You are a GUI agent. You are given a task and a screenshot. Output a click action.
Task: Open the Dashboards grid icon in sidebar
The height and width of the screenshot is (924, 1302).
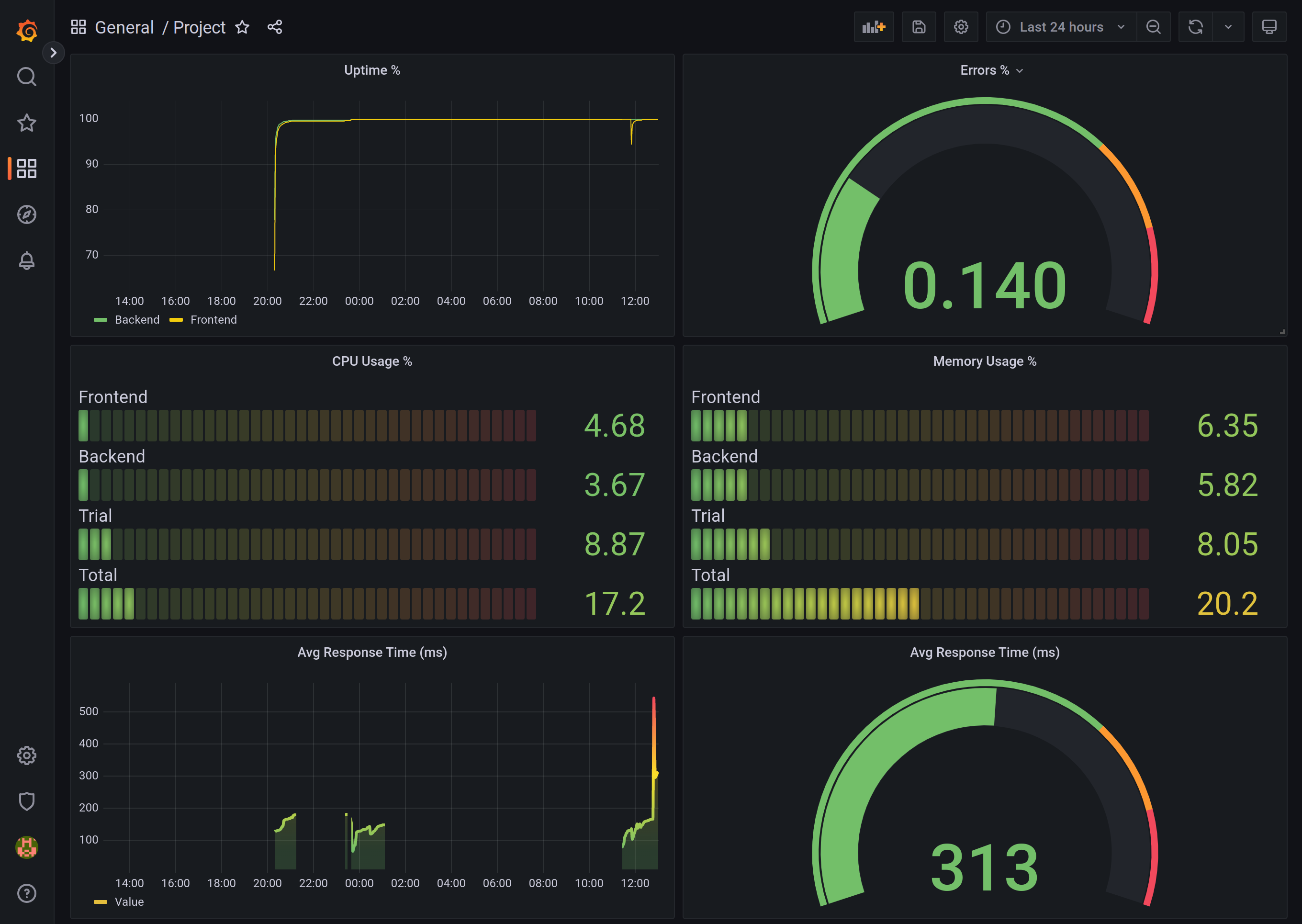tap(27, 169)
